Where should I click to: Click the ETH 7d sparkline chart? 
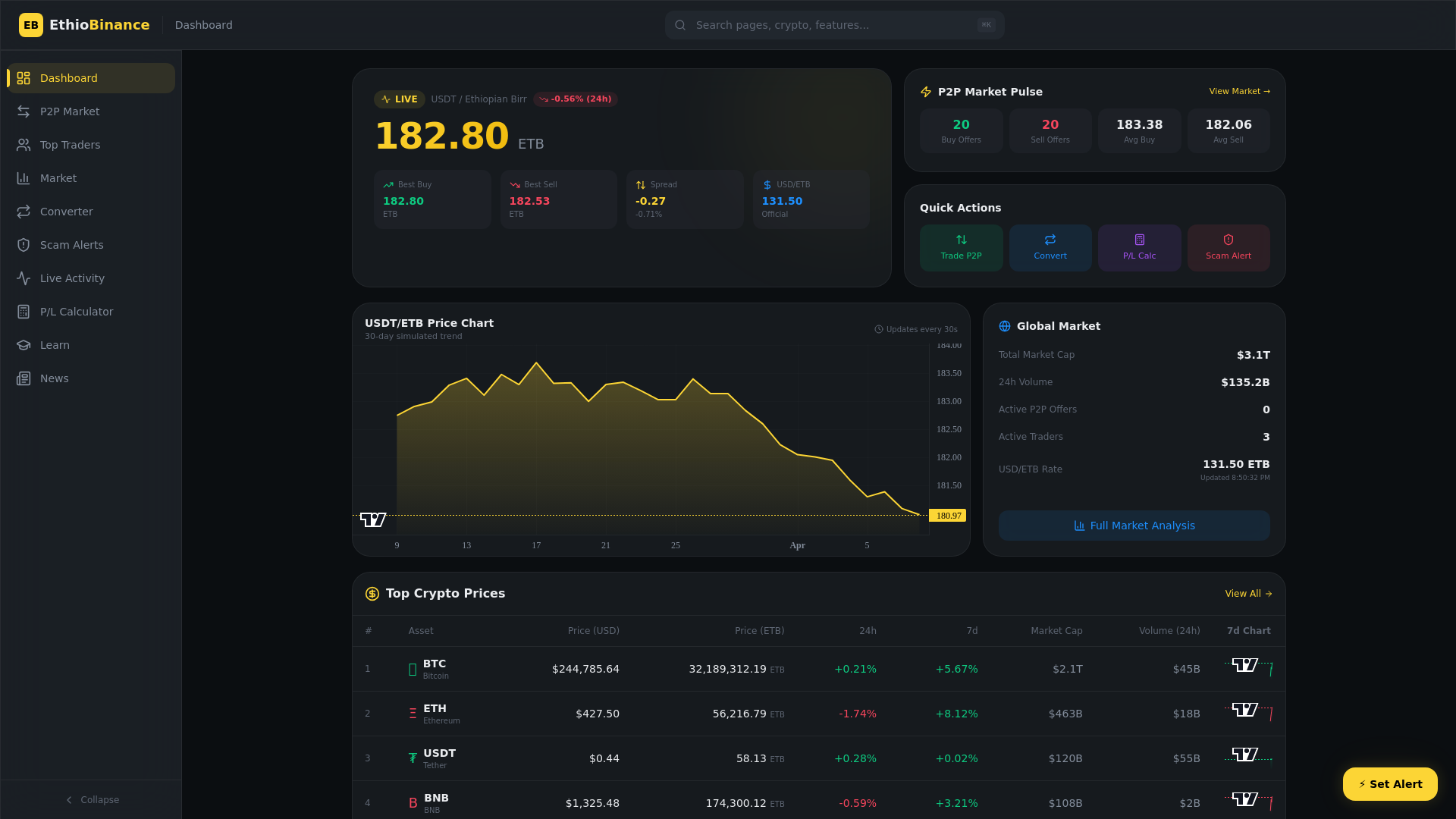1248,712
